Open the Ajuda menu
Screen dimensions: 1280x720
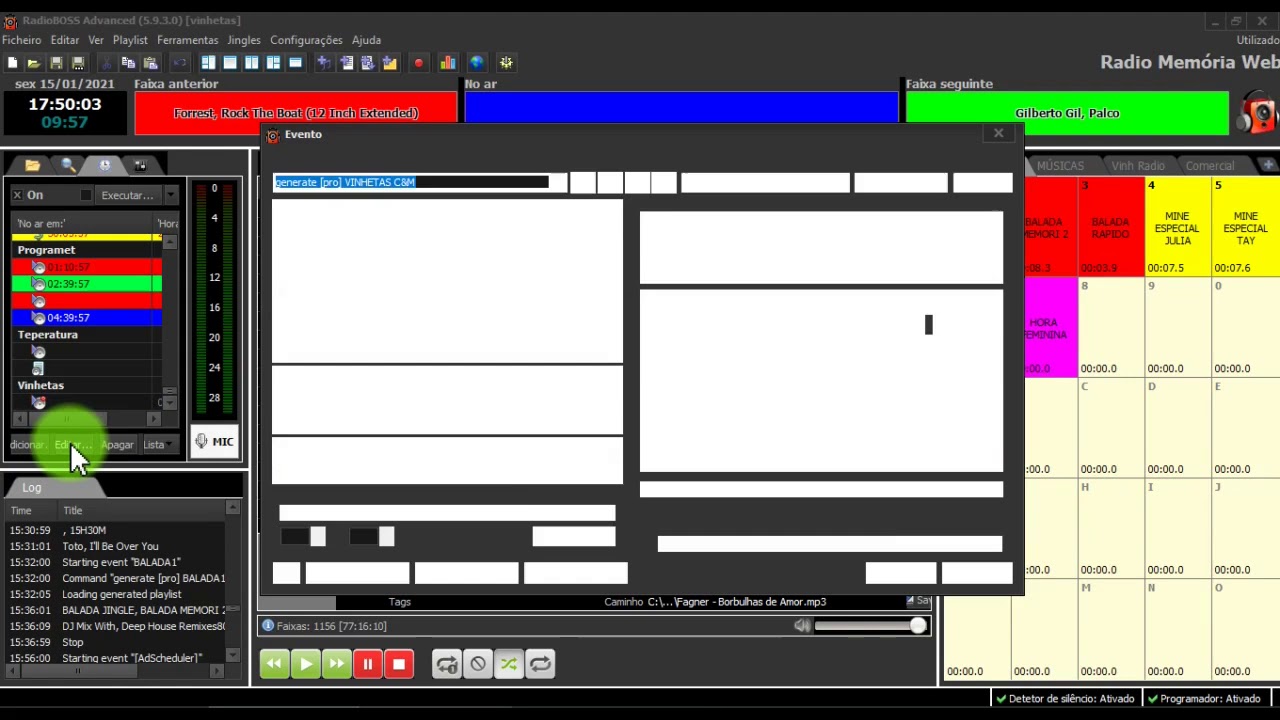click(366, 40)
